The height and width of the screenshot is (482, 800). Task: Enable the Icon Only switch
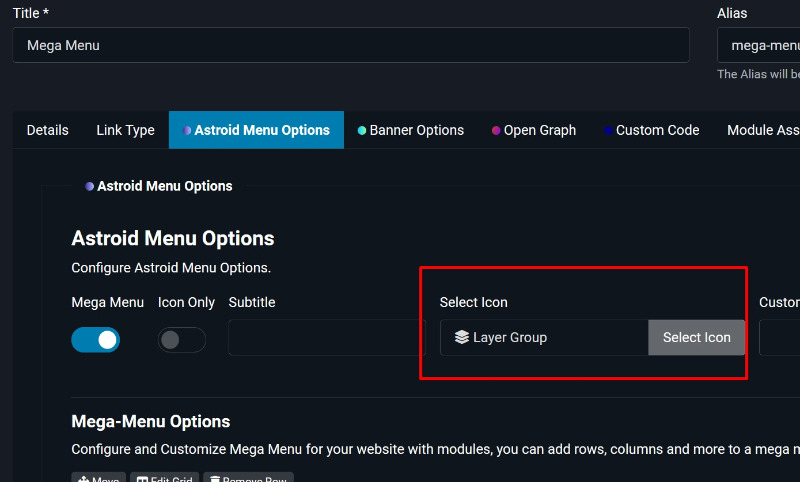[x=181, y=340]
